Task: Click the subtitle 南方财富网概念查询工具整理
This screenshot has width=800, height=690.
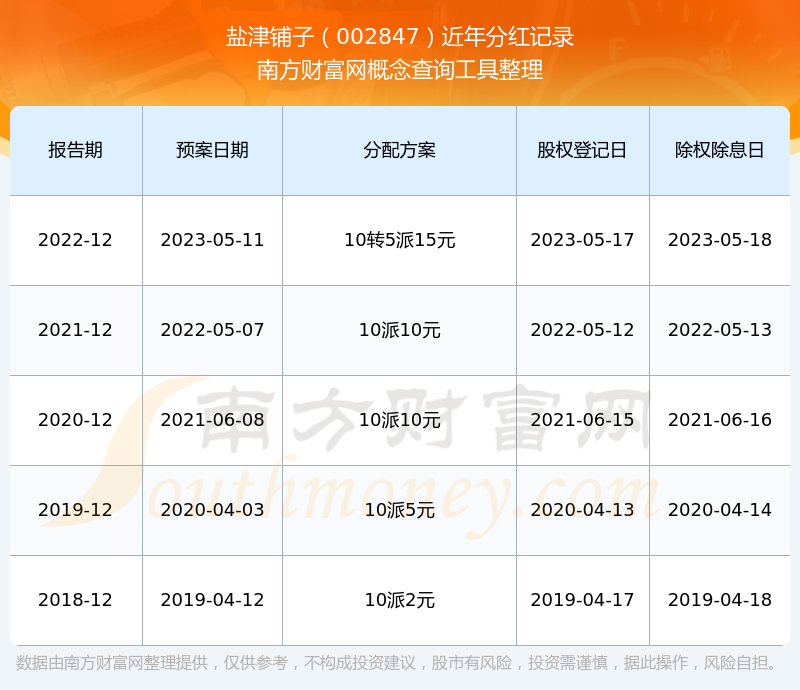Action: pyautogui.click(x=400, y=70)
